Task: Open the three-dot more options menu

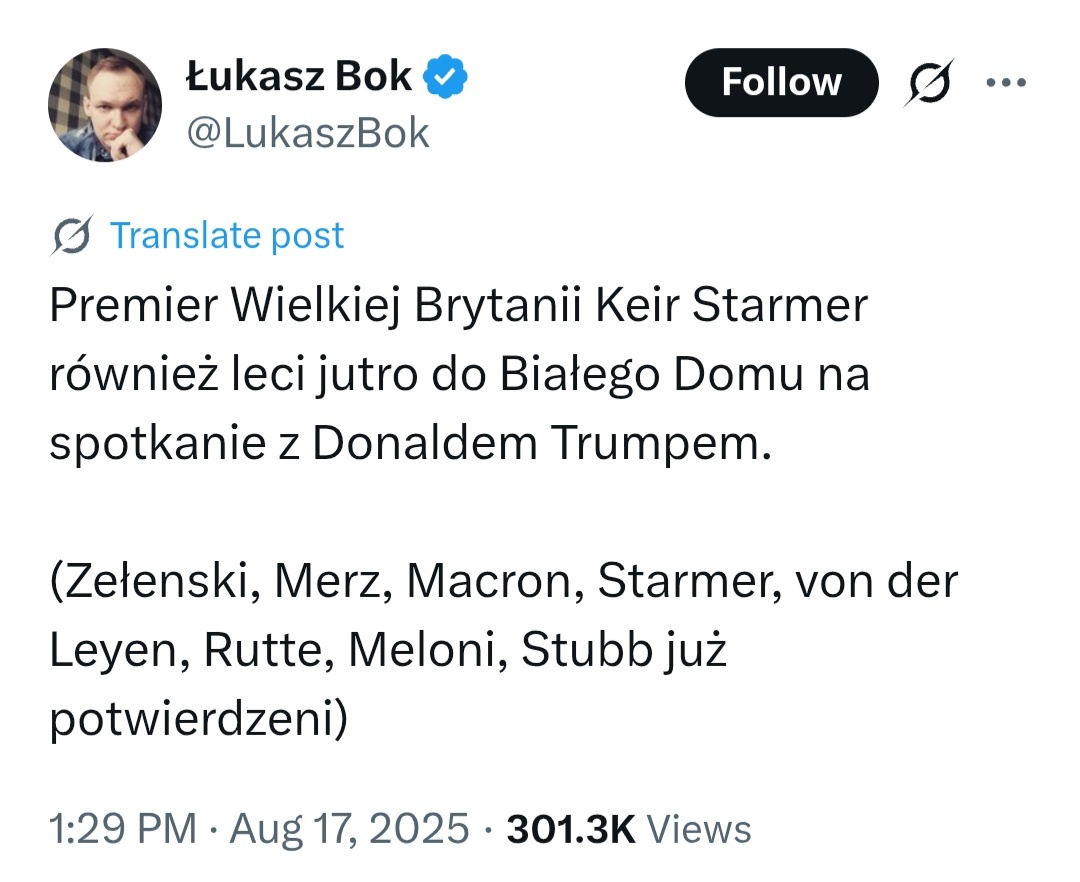Action: [x=1006, y=82]
